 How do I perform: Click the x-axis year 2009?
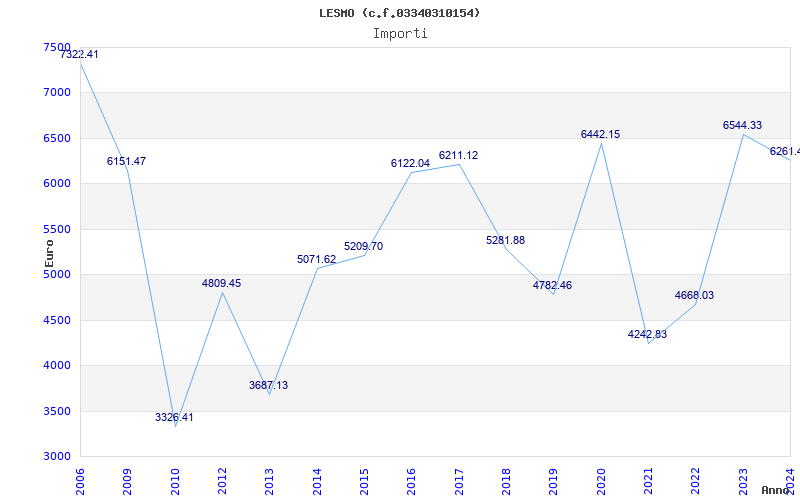click(128, 482)
